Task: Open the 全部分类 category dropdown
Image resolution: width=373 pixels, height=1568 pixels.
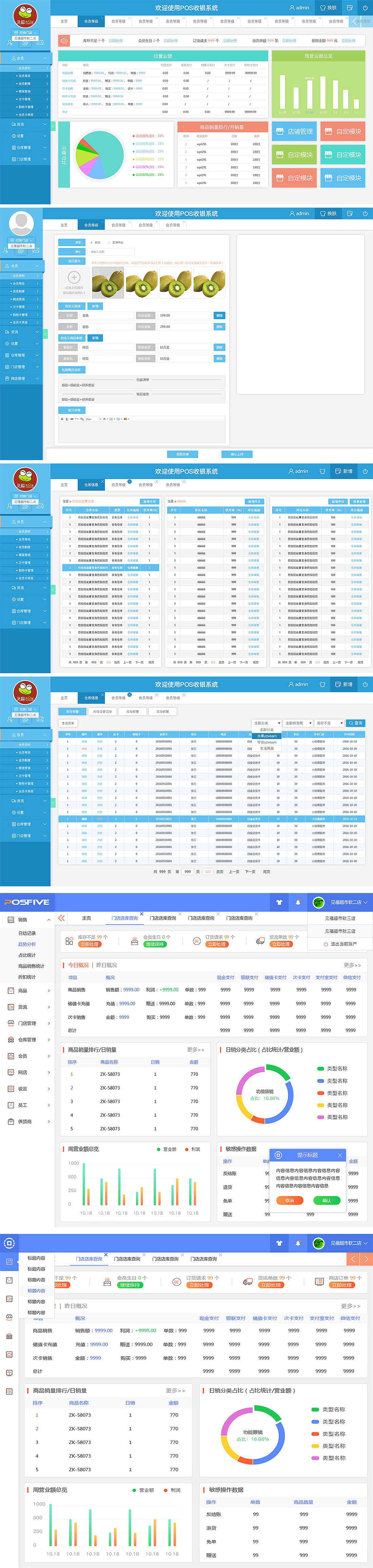Action: coord(267,723)
